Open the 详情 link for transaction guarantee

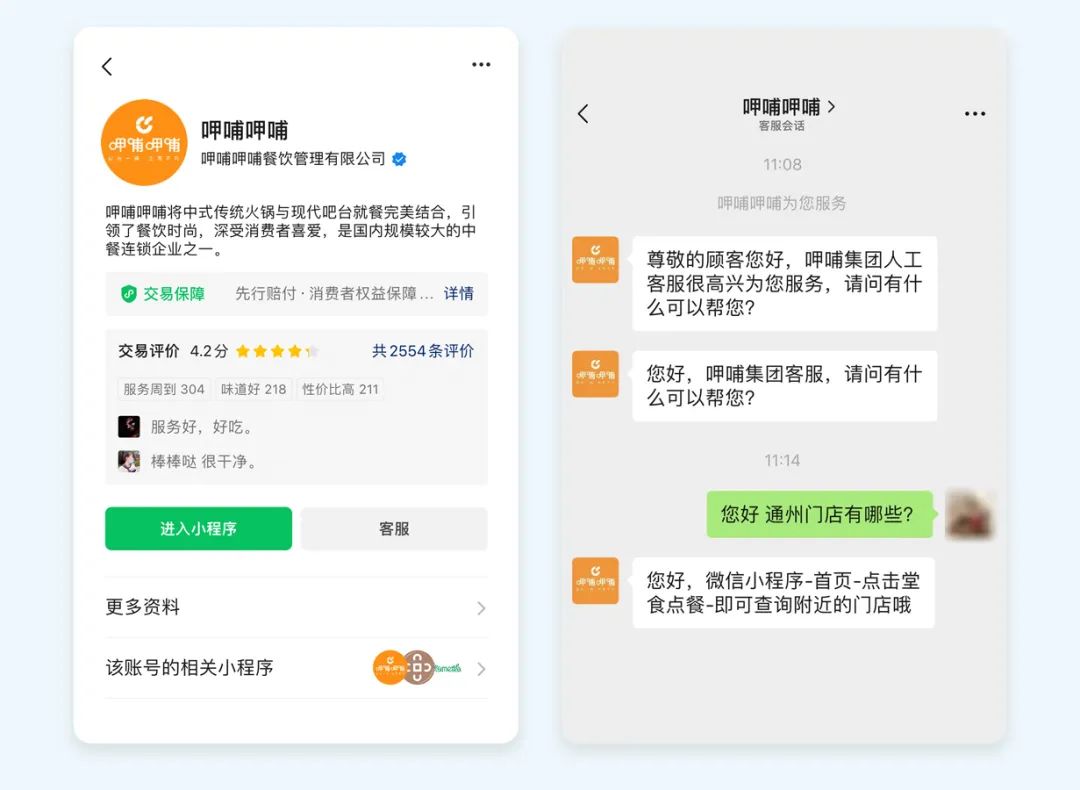pos(459,294)
